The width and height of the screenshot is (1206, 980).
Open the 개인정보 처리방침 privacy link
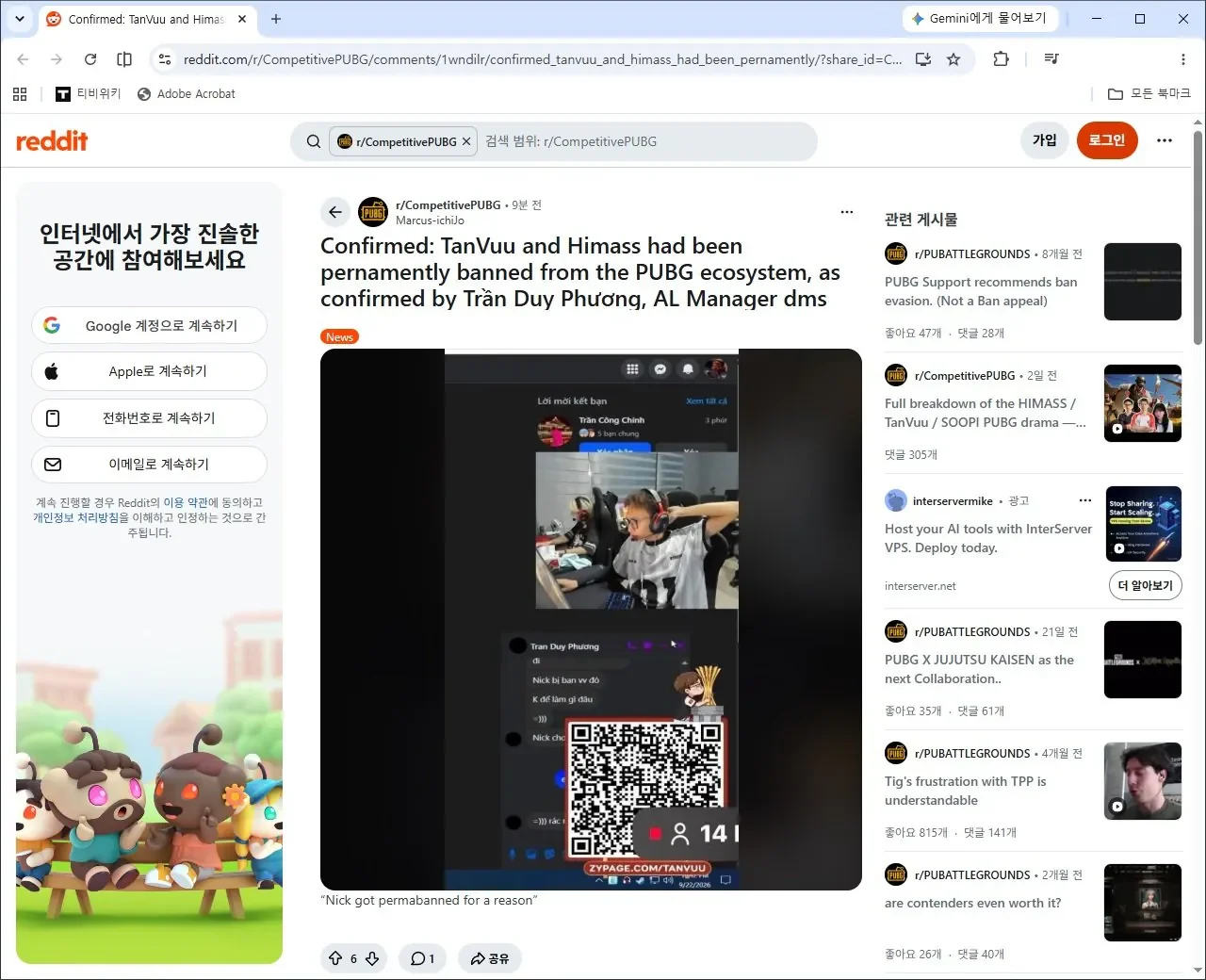[x=75, y=518]
